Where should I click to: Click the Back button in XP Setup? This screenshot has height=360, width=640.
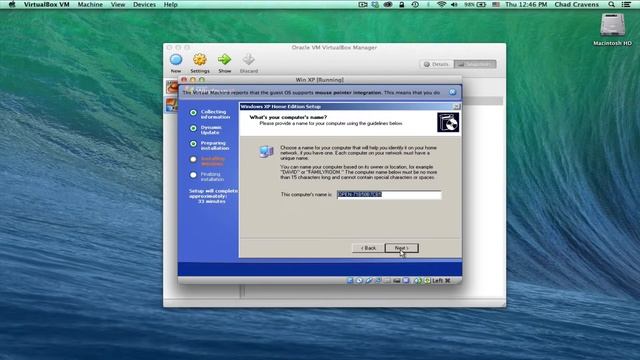368,248
